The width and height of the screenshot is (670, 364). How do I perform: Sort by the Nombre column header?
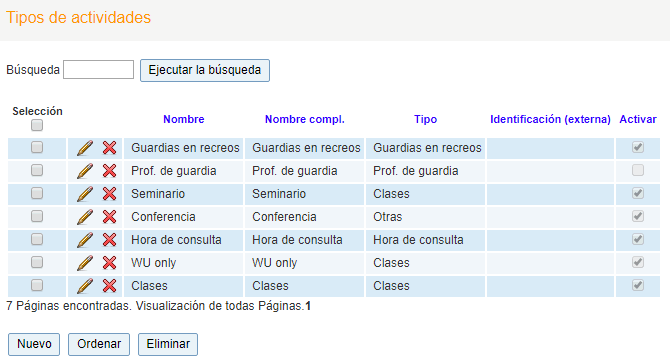click(184, 119)
